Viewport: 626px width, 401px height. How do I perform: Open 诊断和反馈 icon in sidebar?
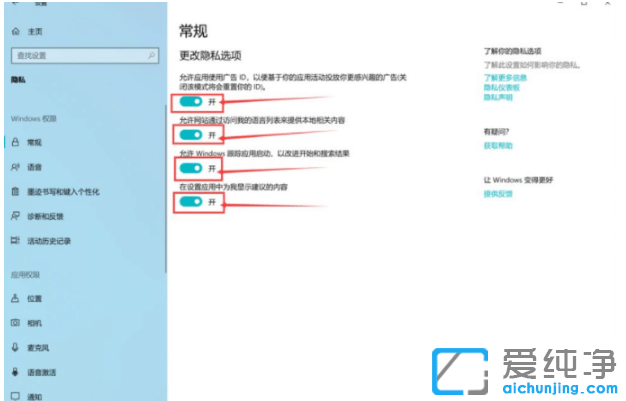pos(15,216)
